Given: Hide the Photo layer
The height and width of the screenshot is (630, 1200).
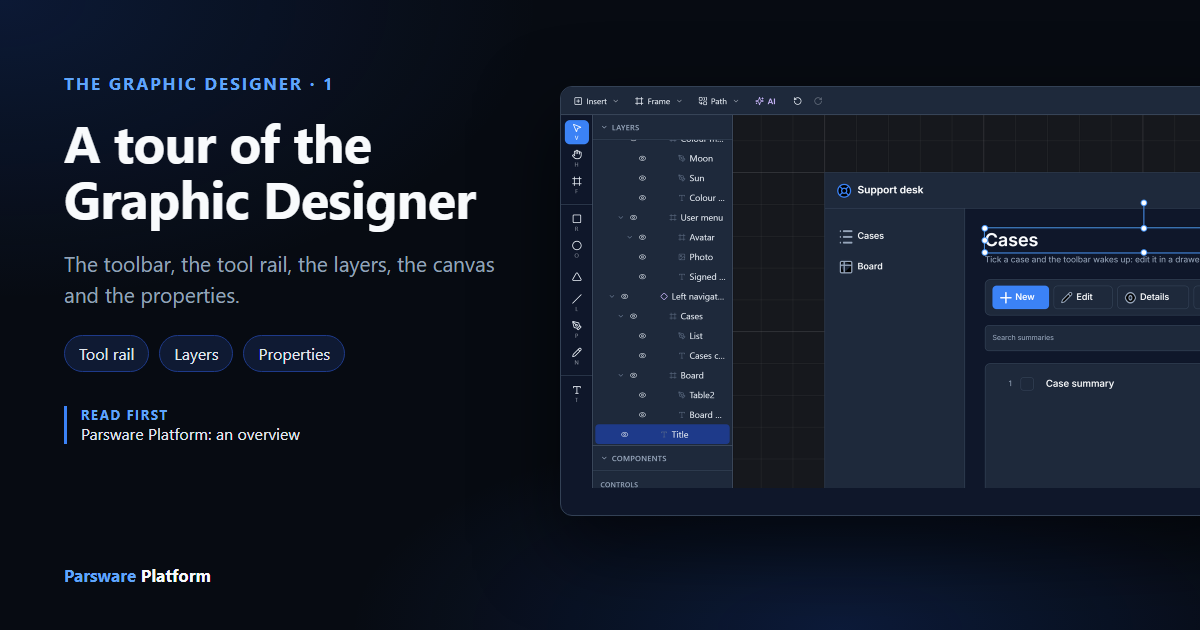Looking at the screenshot, I should pos(642,257).
